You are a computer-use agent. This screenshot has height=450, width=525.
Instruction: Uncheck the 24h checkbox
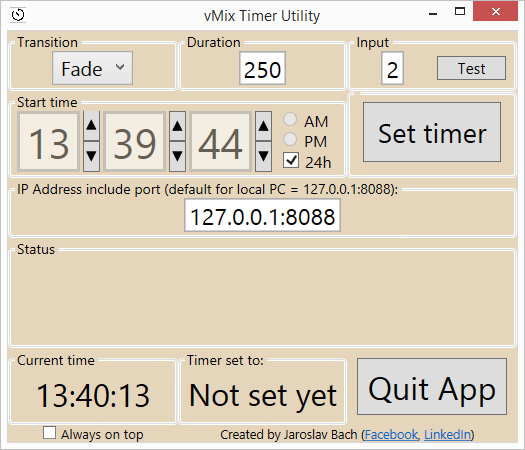click(x=291, y=160)
